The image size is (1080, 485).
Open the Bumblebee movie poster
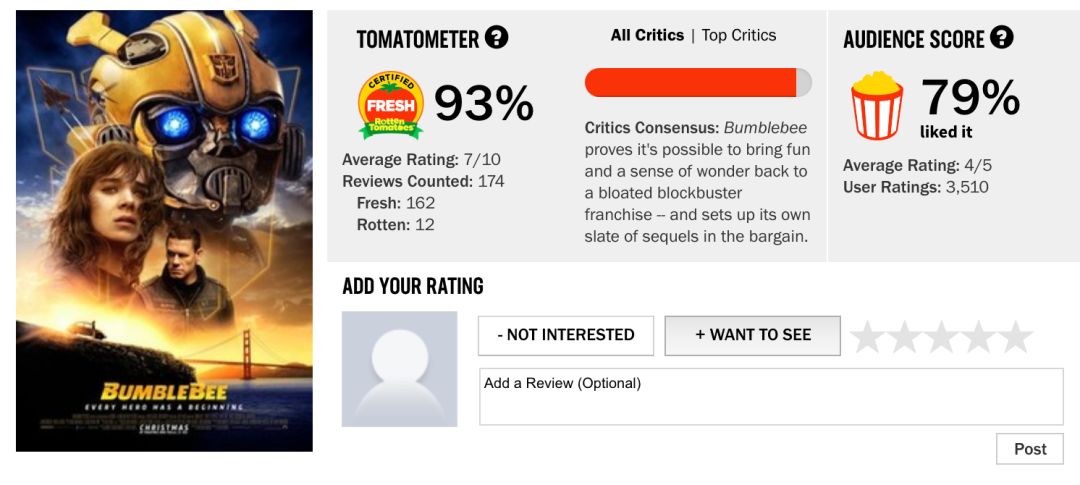165,231
